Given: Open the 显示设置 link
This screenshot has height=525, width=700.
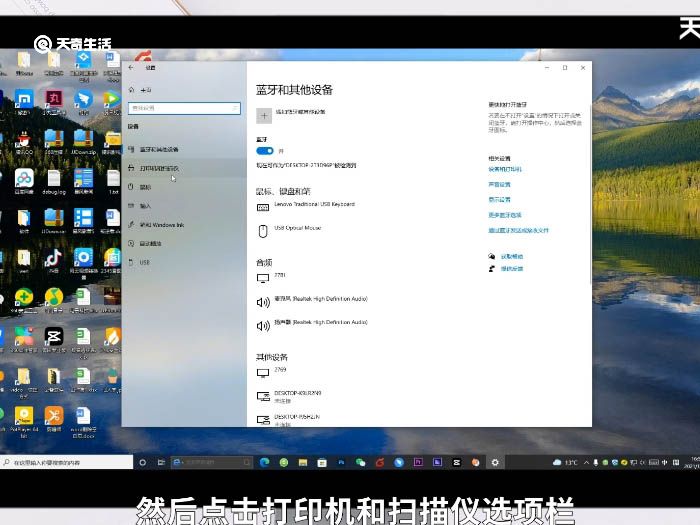Looking at the screenshot, I should point(499,200).
